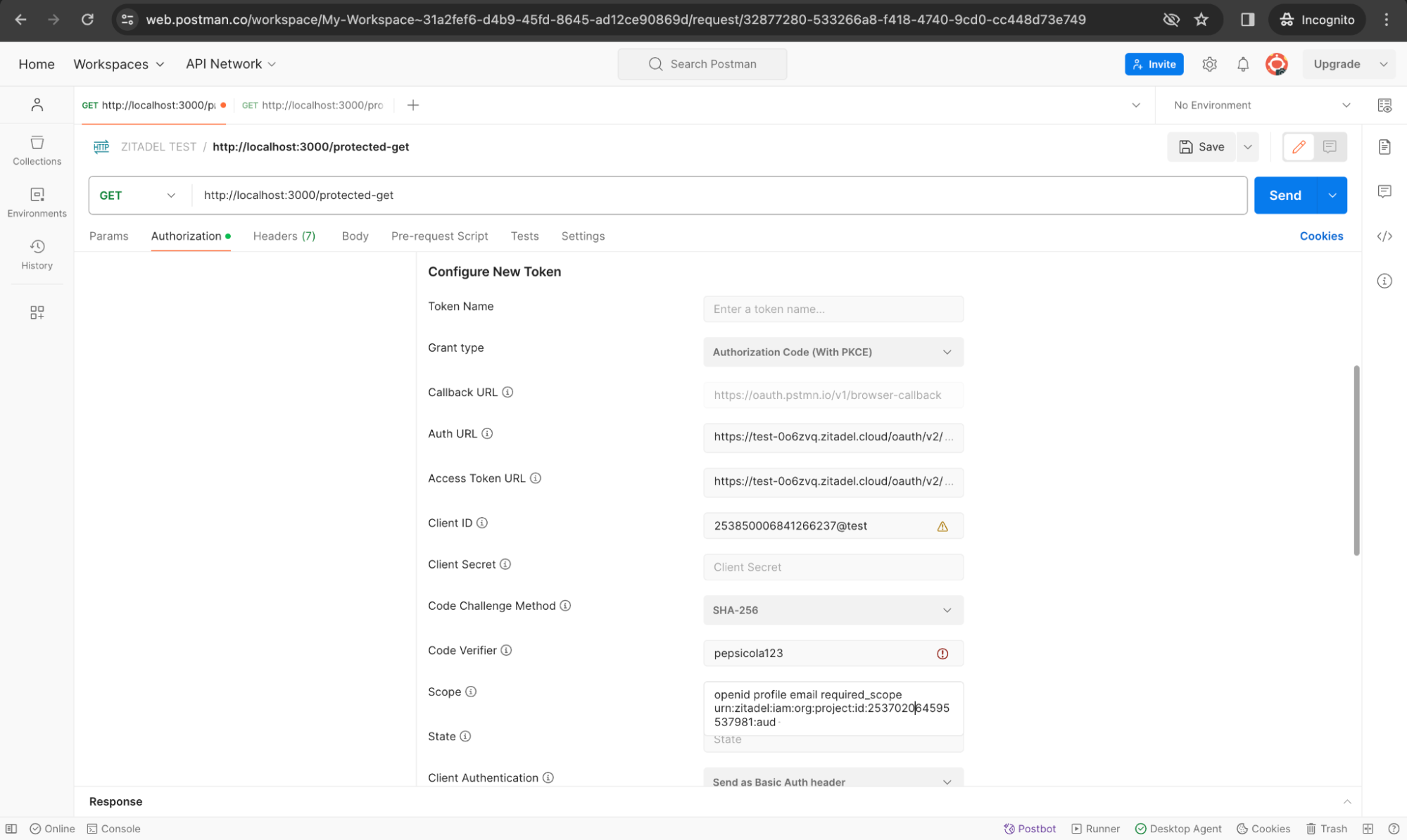Switch to the Pre-request Script tab
The width and height of the screenshot is (1407, 840).
tap(439, 236)
